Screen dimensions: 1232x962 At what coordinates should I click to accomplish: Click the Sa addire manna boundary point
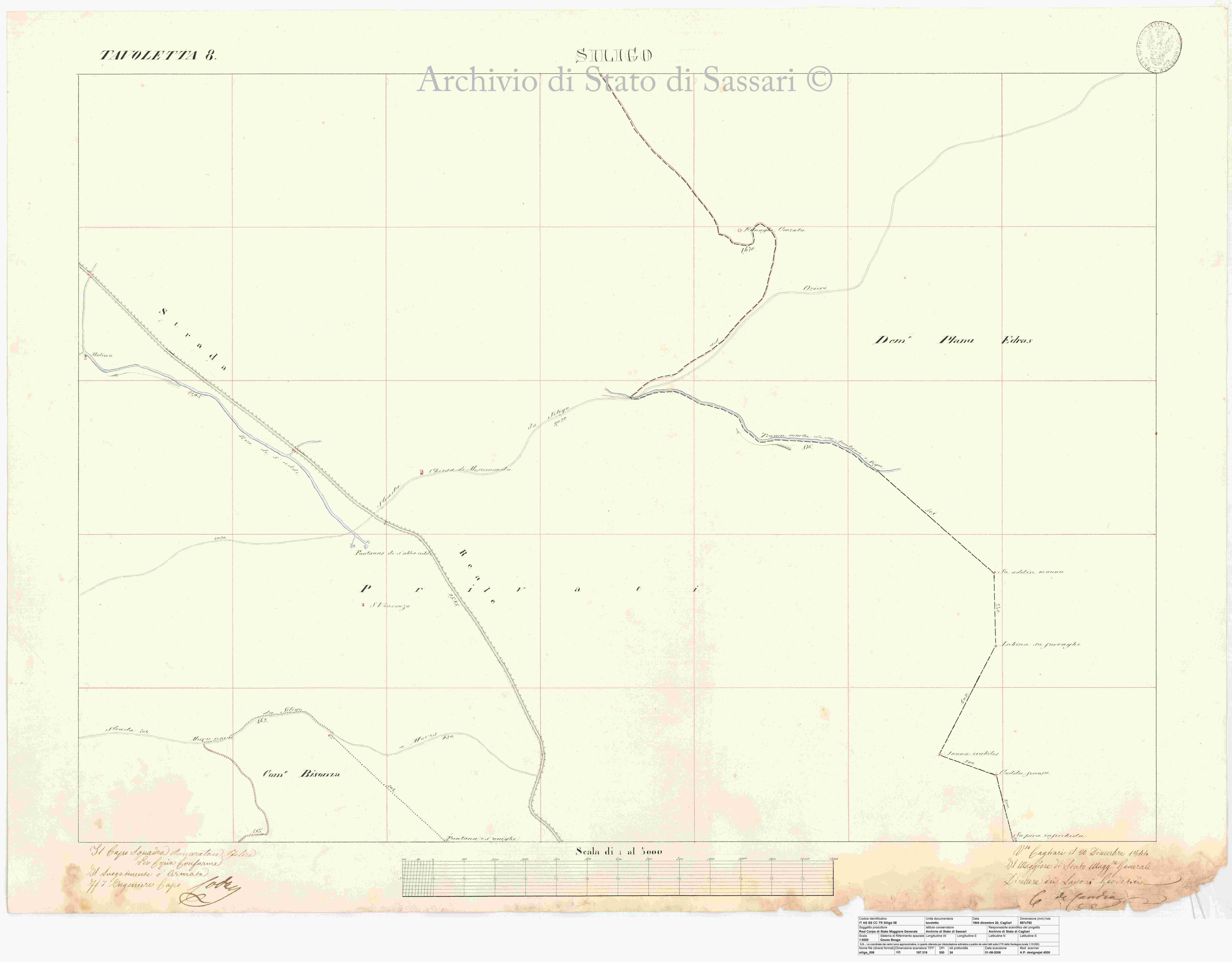(x=994, y=573)
